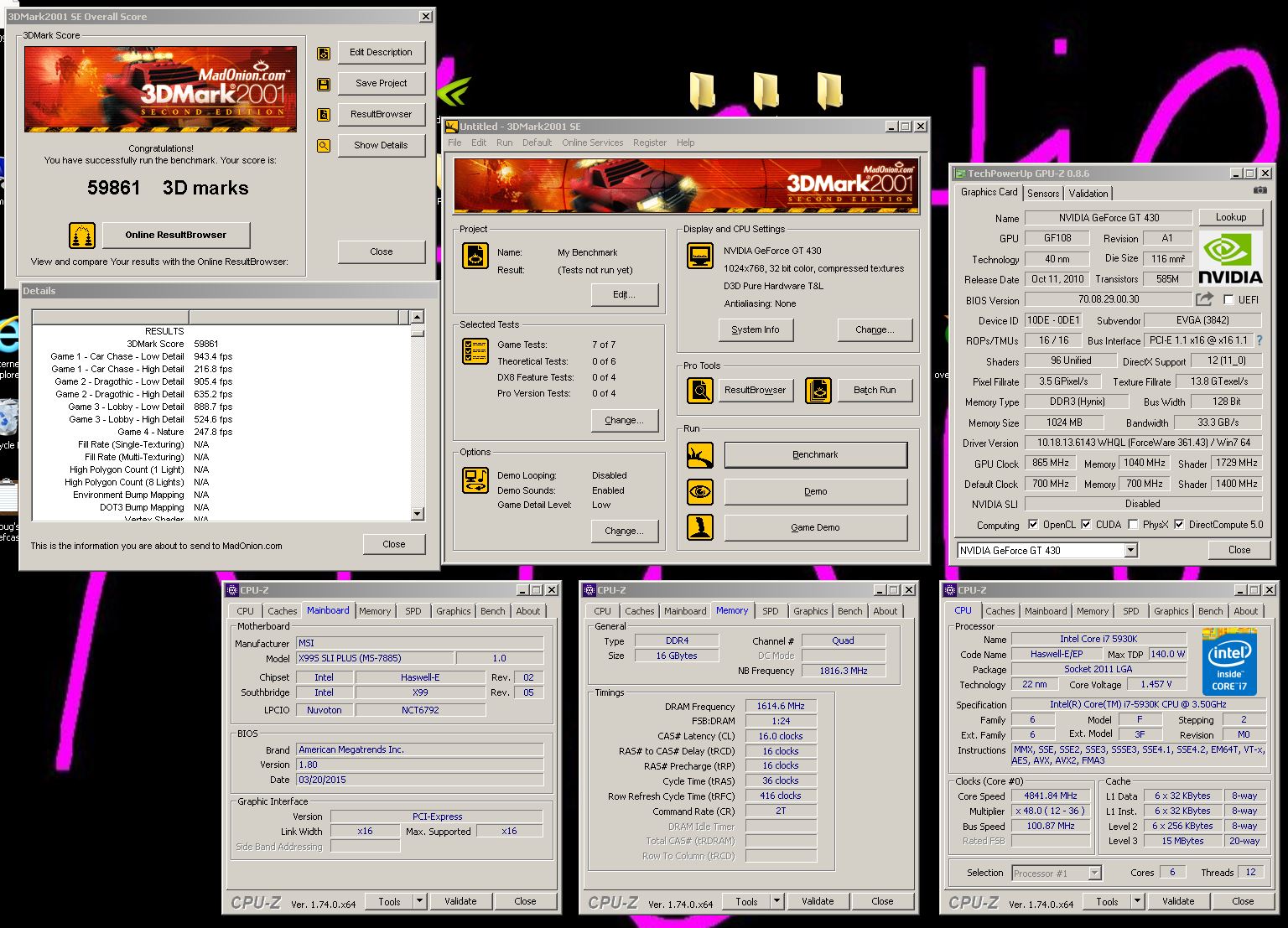Open the GPU selection dropdown in GPU-Z
Image resolution: width=1288 pixels, height=928 pixels.
pyautogui.click(x=1131, y=551)
